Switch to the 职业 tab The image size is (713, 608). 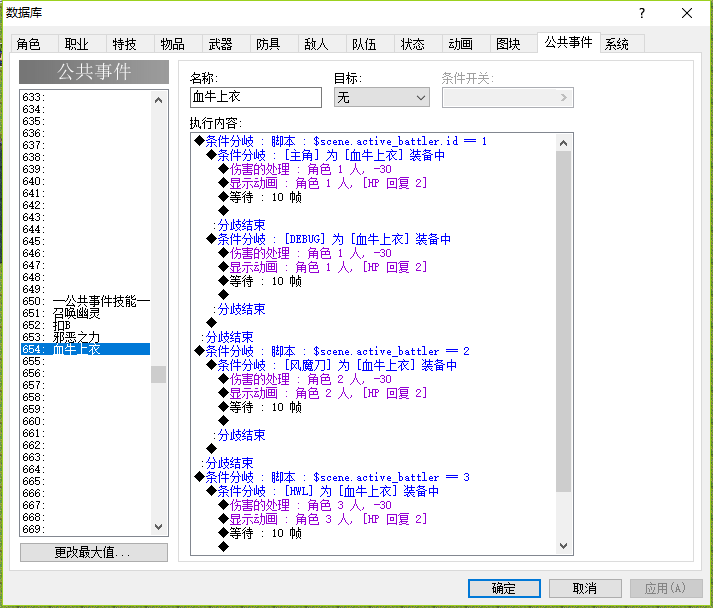click(x=82, y=44)
